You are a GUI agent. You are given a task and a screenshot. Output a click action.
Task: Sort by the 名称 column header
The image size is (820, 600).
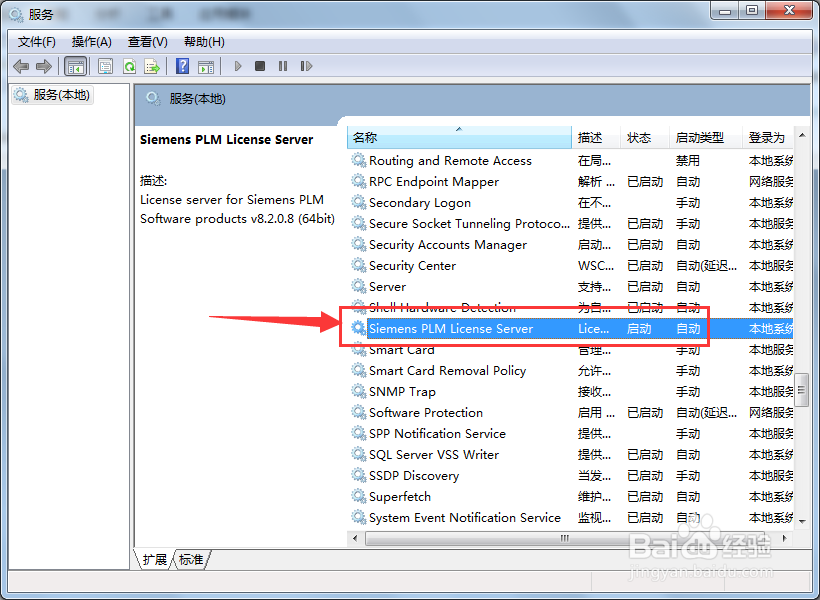pyautogui.click(x=459, y=138)
